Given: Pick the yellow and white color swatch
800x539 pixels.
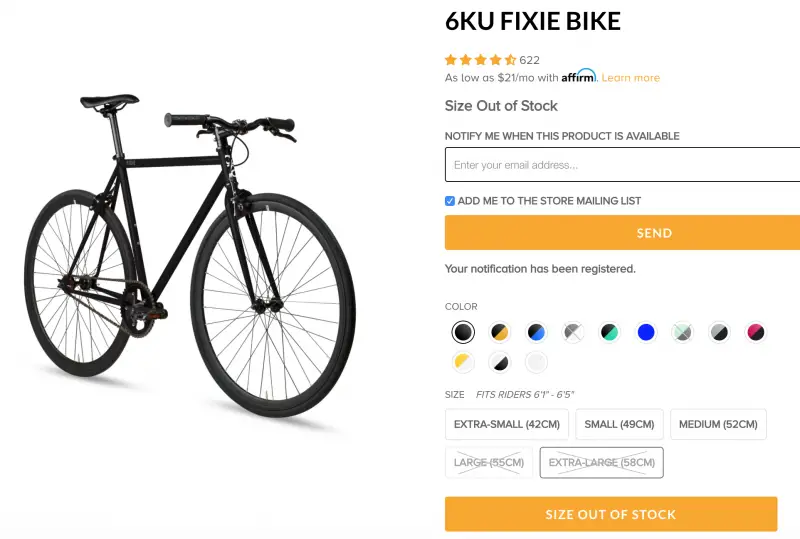Looking at the screenshot, I should pyautogui.click(x=462, y=362).
